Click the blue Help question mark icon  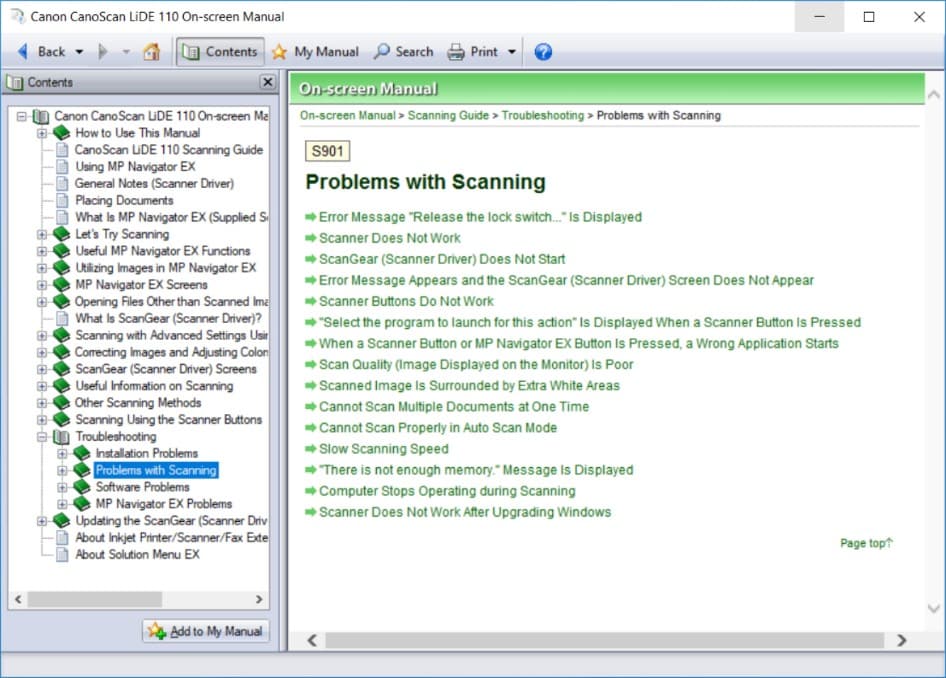tap(543, 51)
